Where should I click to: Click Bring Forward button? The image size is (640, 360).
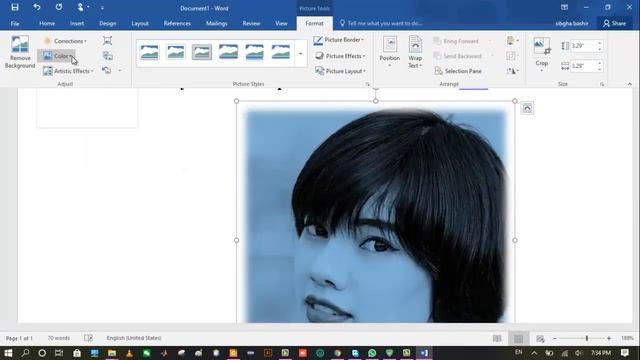point(456,41)
